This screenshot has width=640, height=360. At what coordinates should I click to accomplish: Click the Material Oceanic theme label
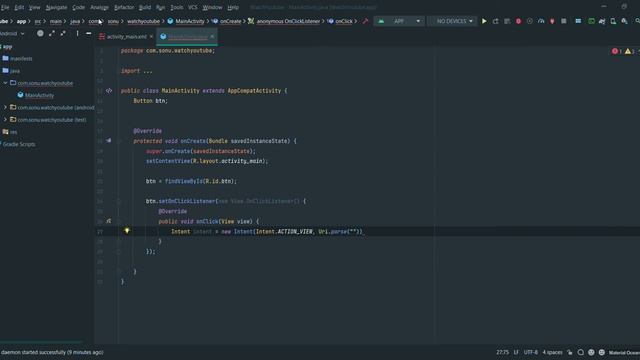point(624,353)
